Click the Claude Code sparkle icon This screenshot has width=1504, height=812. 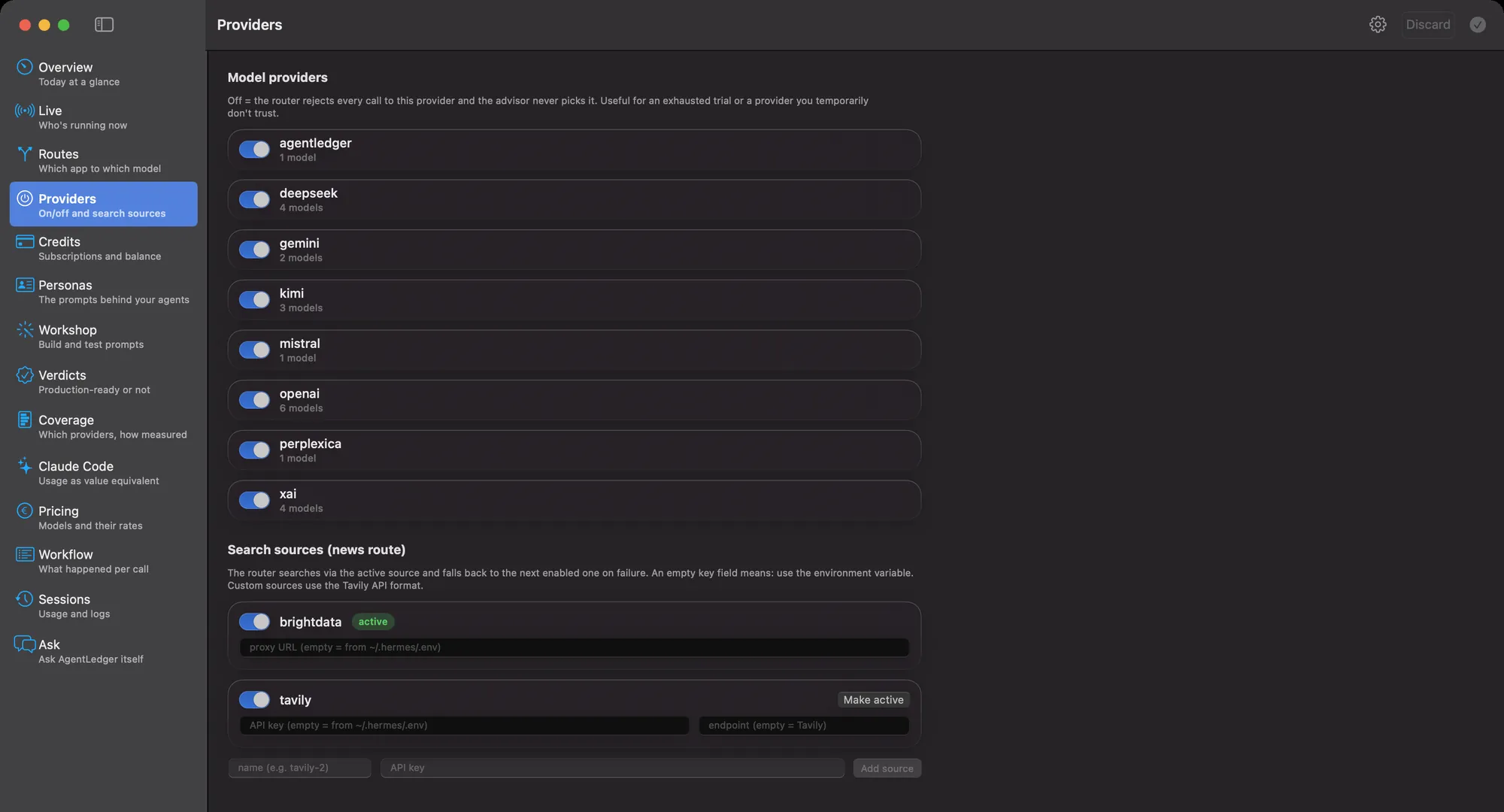click(x=25, y=465)
